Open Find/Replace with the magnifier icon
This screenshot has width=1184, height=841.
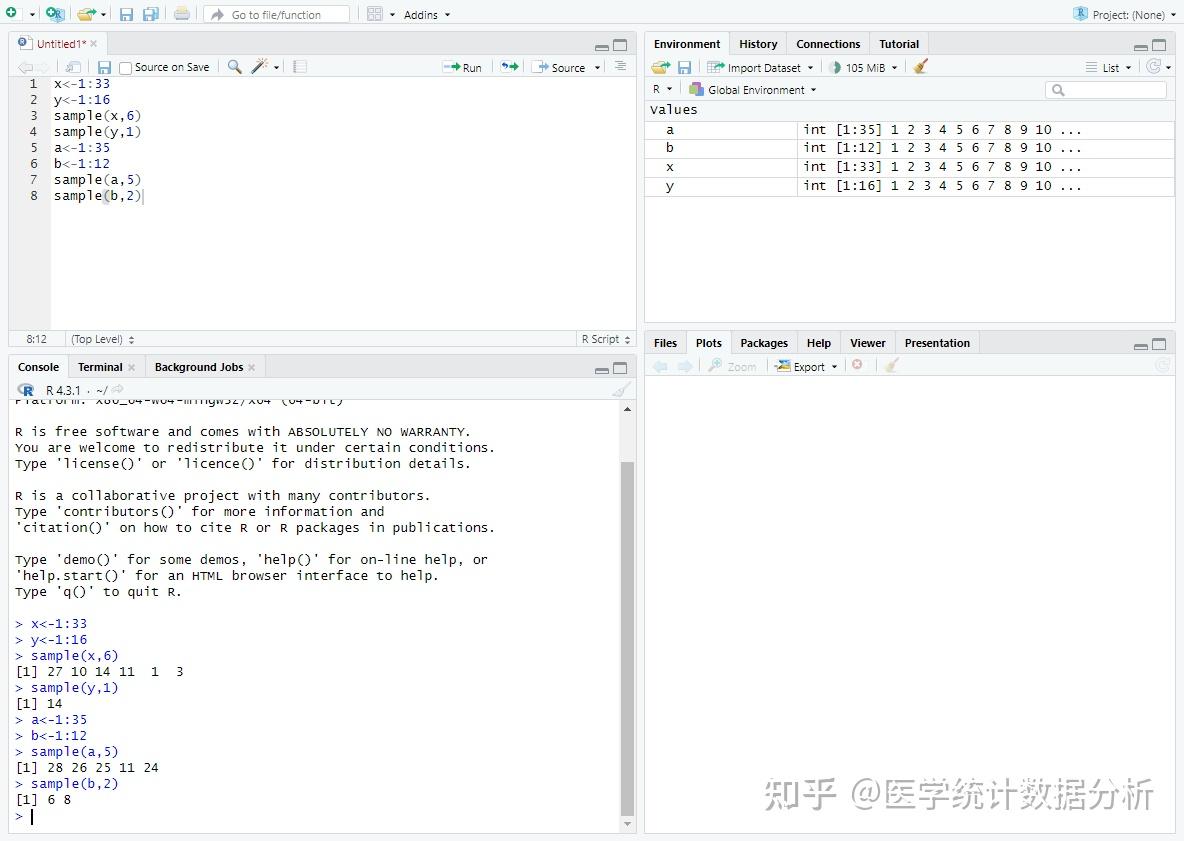(x=233, y=66)
